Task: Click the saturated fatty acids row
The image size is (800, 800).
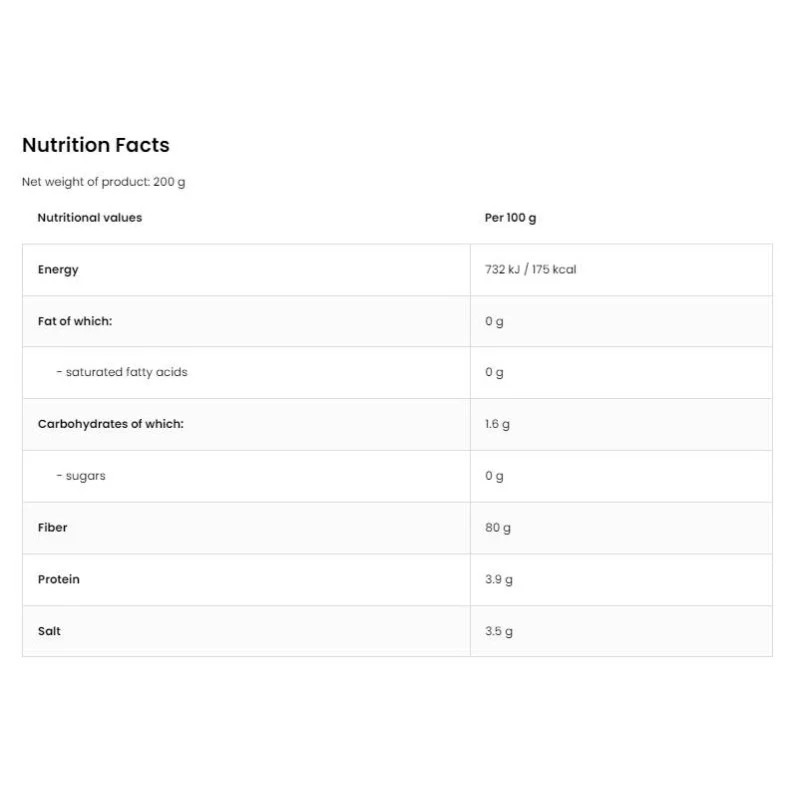Action: 122,372
